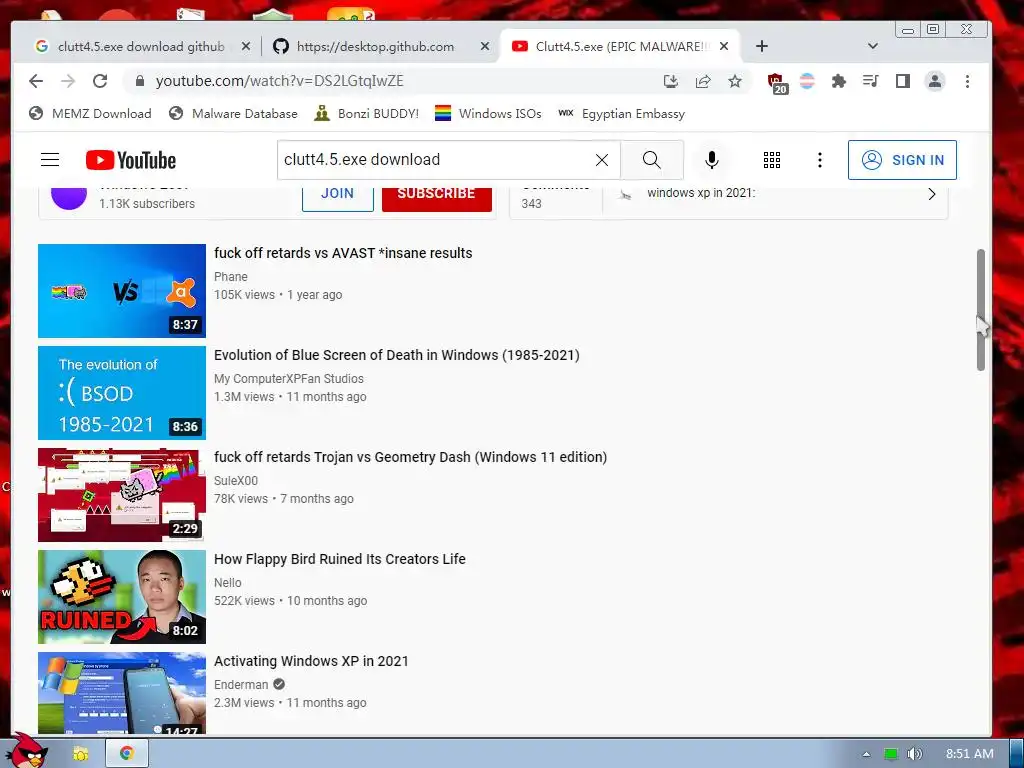The width and height of the screenshot is (1024, 768).
Task: Switch to the clutt4.5.exe download github tab
Action: [140, 46]
